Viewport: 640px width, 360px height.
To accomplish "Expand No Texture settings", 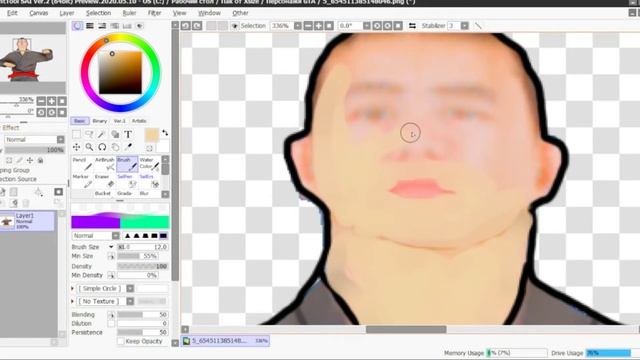I will point(73,301).
